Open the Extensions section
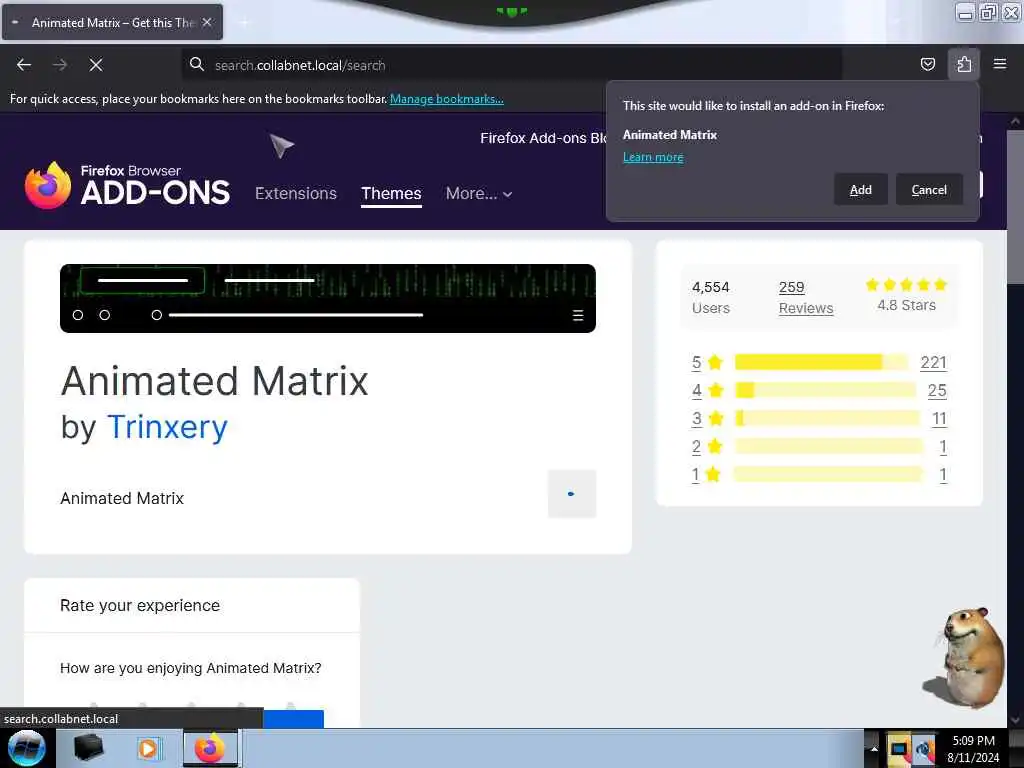The width and height of the screenshot is (1024, 768). point(296,193)
